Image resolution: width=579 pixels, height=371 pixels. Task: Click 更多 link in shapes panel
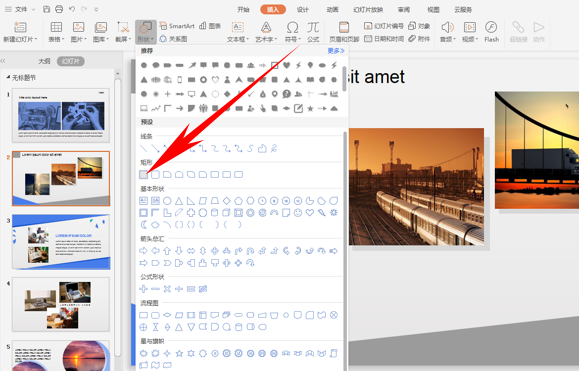(336, 51)
